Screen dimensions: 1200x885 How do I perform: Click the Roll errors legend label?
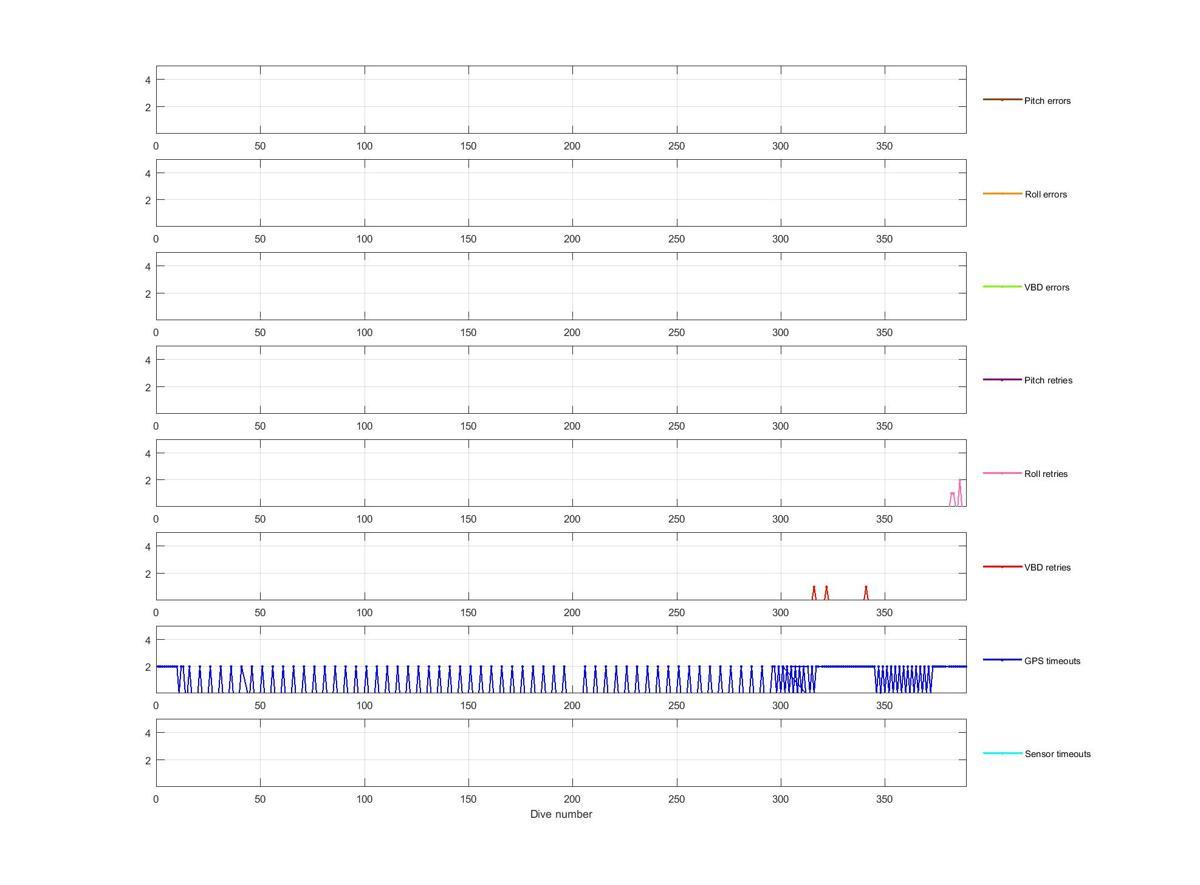click(1046, 194)
